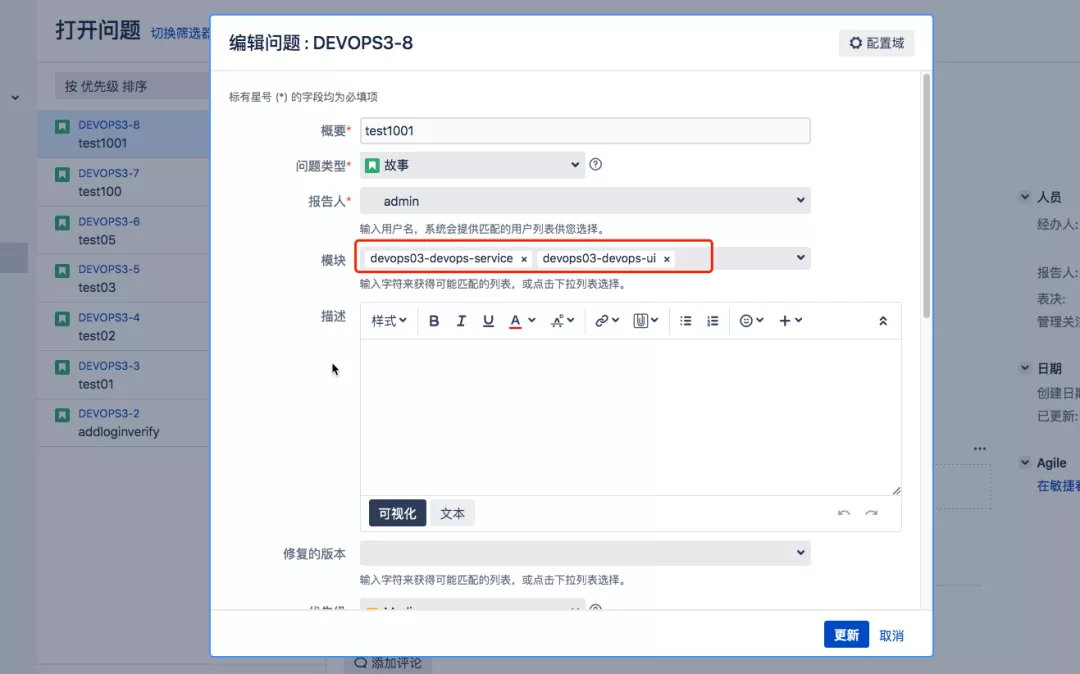This screenshot has width=1080, height=674.
Task: Click 切换筛选器 switch filter link
Action: [x=180, y=33]
